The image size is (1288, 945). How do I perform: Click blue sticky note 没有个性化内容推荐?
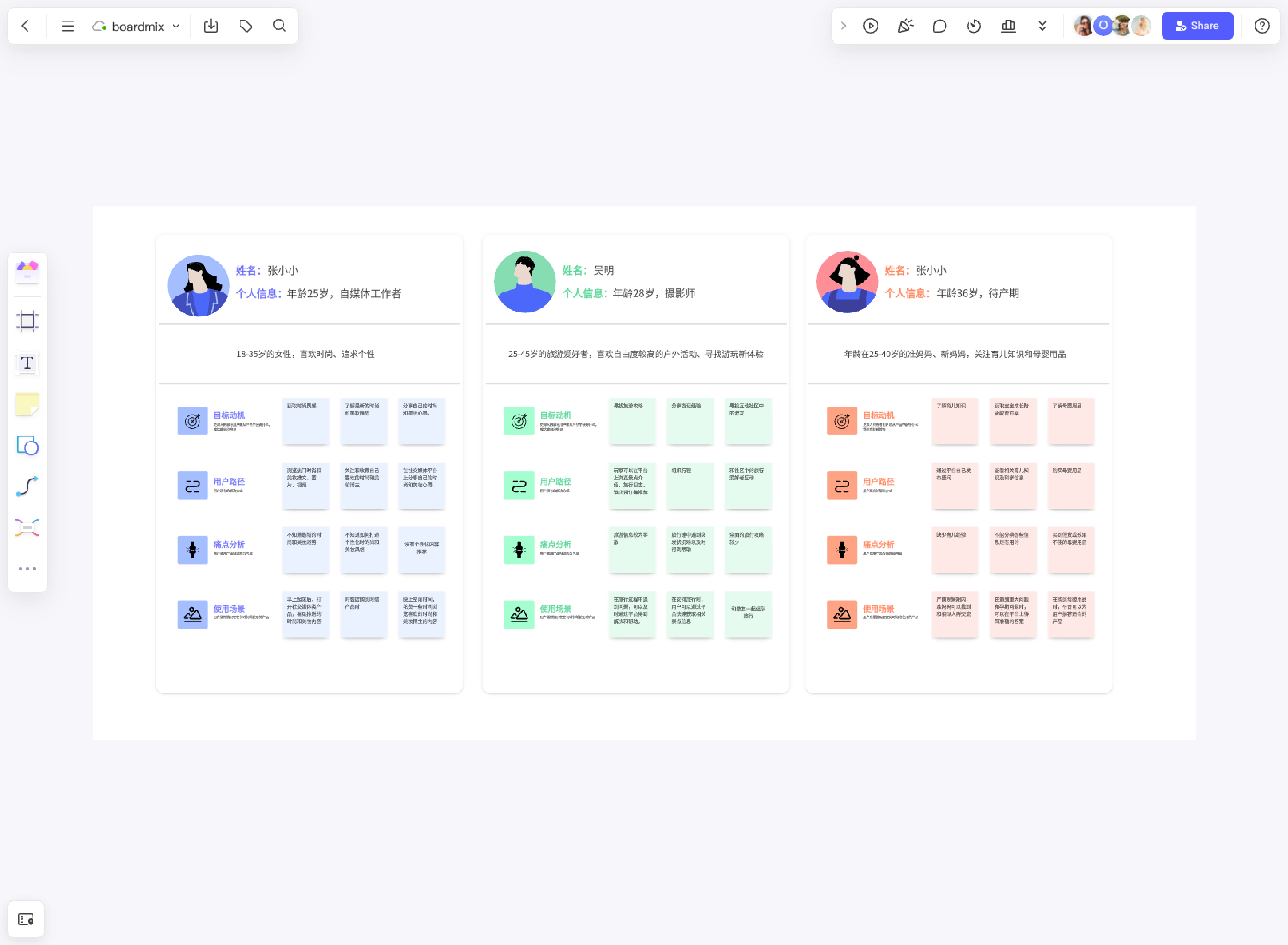(x=421, y=550)
